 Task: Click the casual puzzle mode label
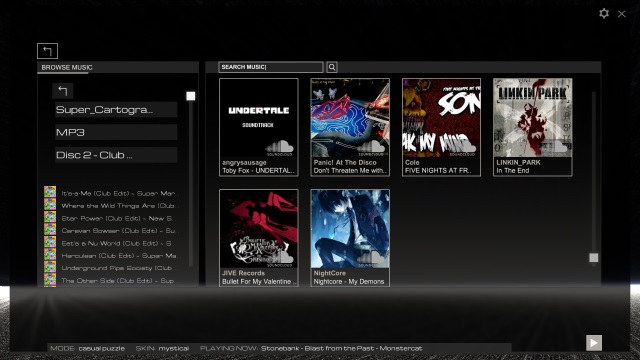tap(102, 349)
